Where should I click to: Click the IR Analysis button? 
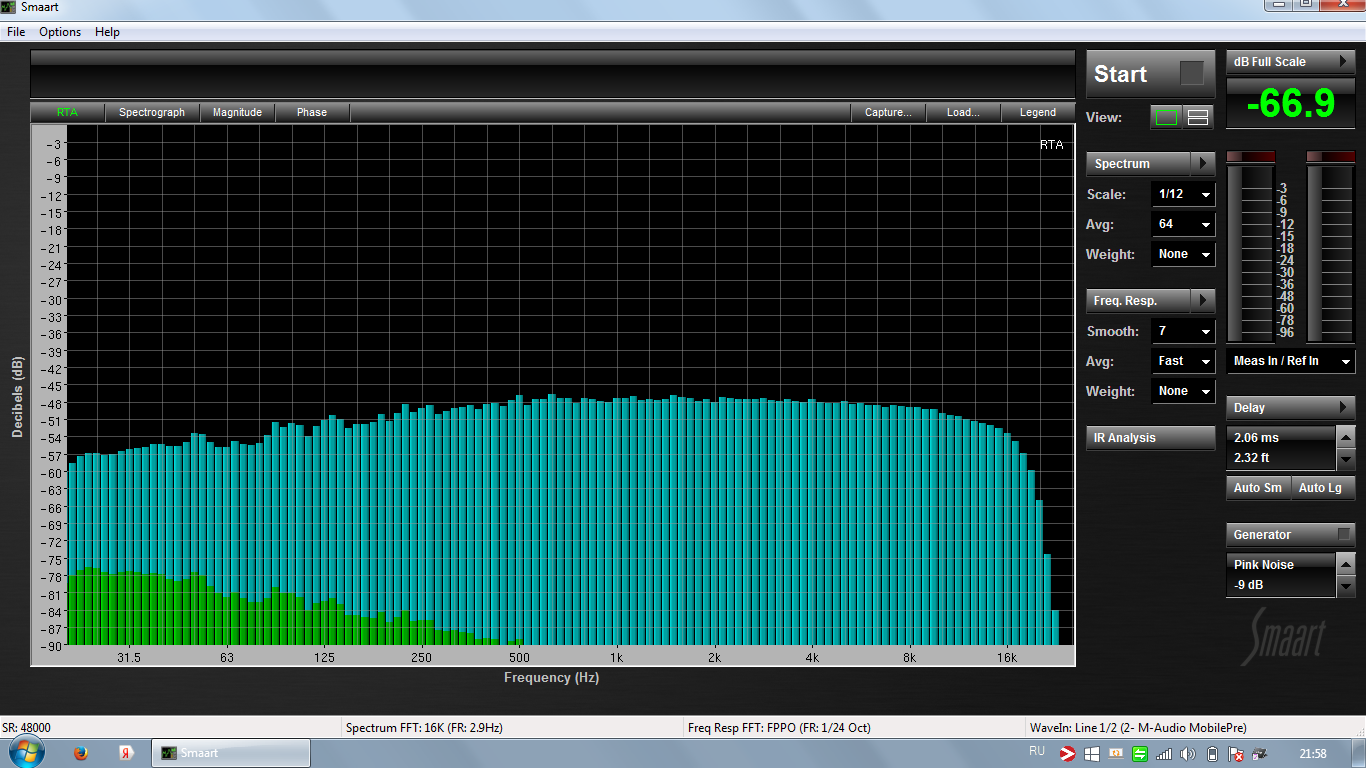click(1150, 438)
